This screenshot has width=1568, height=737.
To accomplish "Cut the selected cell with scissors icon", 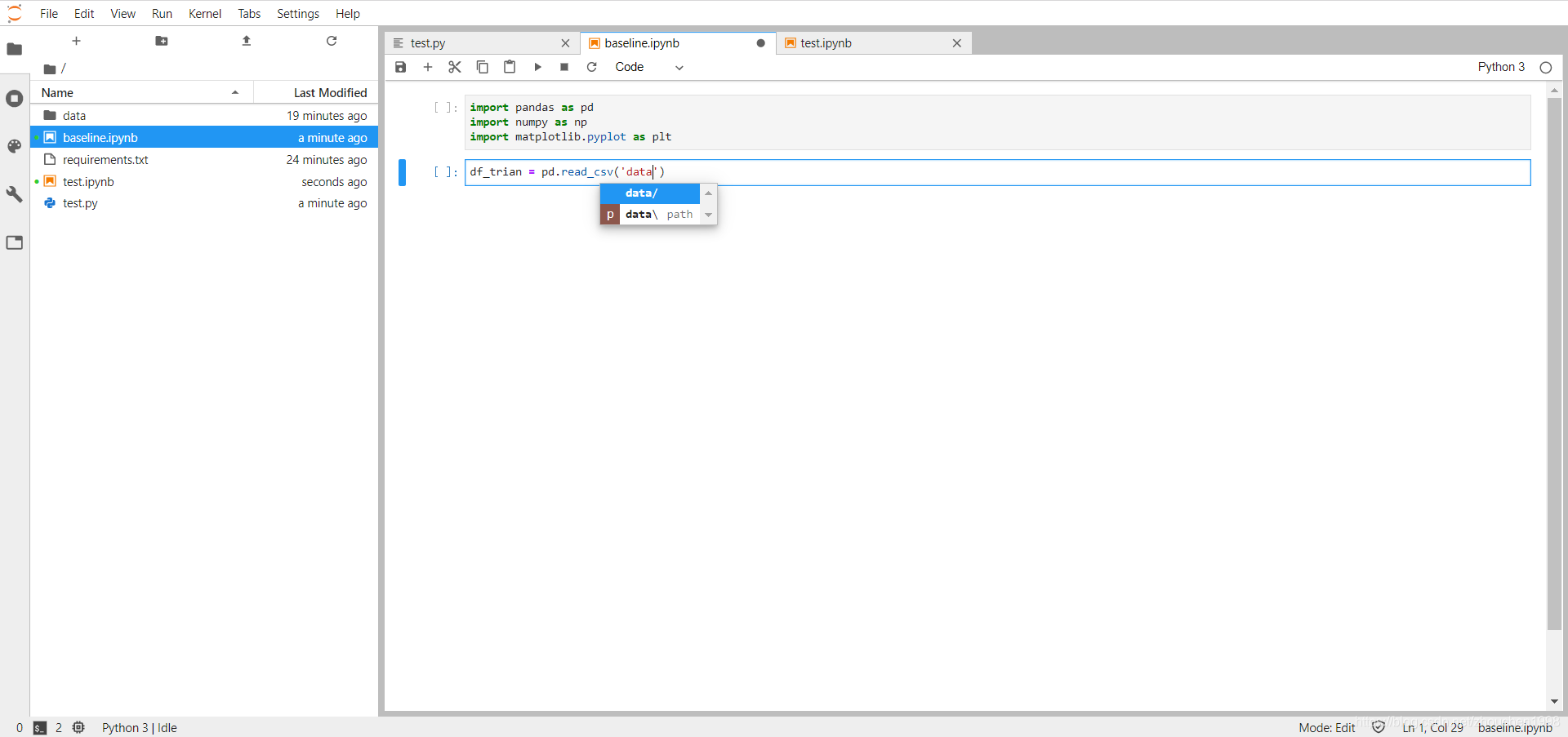I will (455, 67).
